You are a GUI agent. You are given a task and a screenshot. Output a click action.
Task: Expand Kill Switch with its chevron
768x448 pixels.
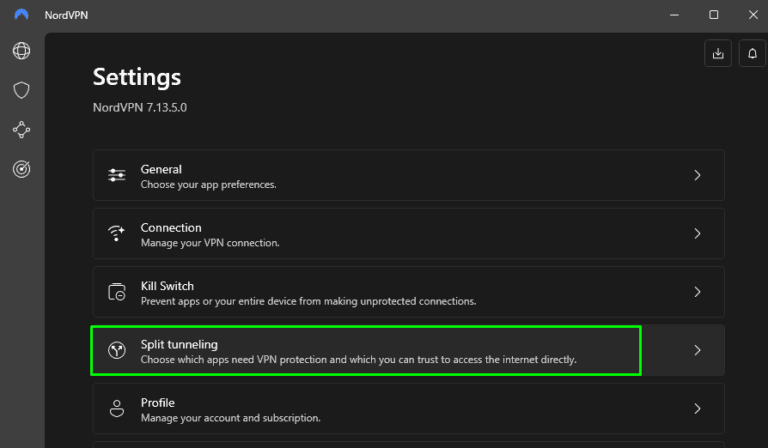click(697, 292)
